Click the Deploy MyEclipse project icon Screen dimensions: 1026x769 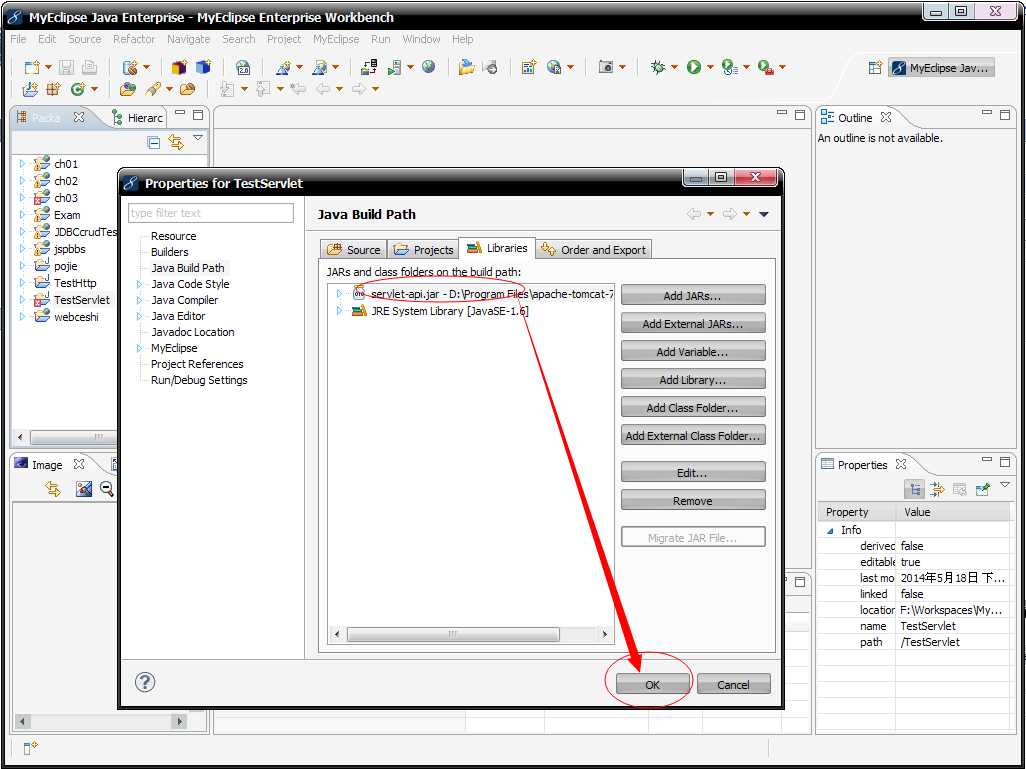pos(368,67)
